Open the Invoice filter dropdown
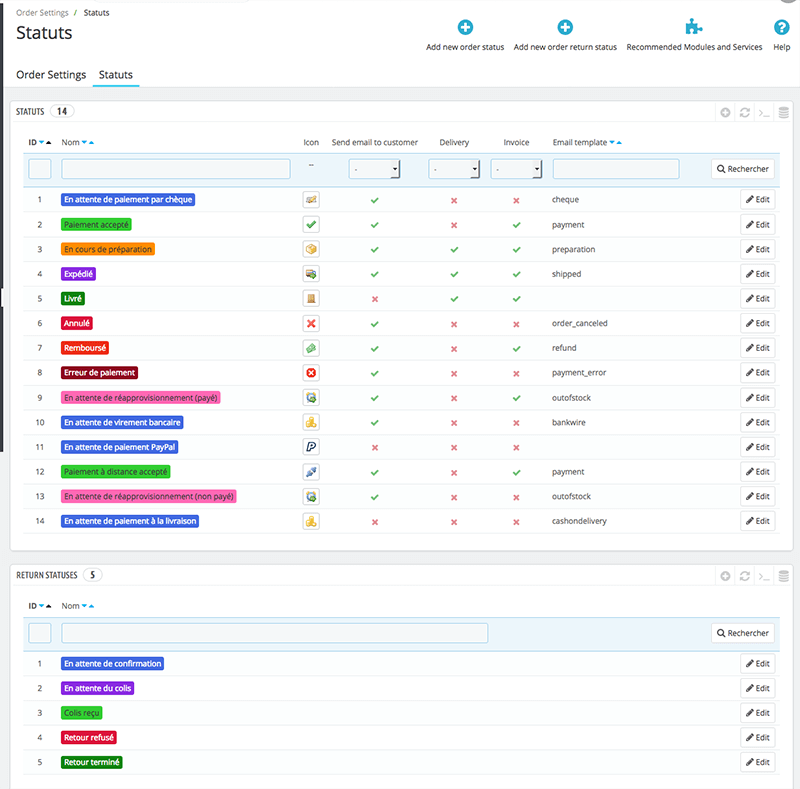 click(x=516, y=170)
